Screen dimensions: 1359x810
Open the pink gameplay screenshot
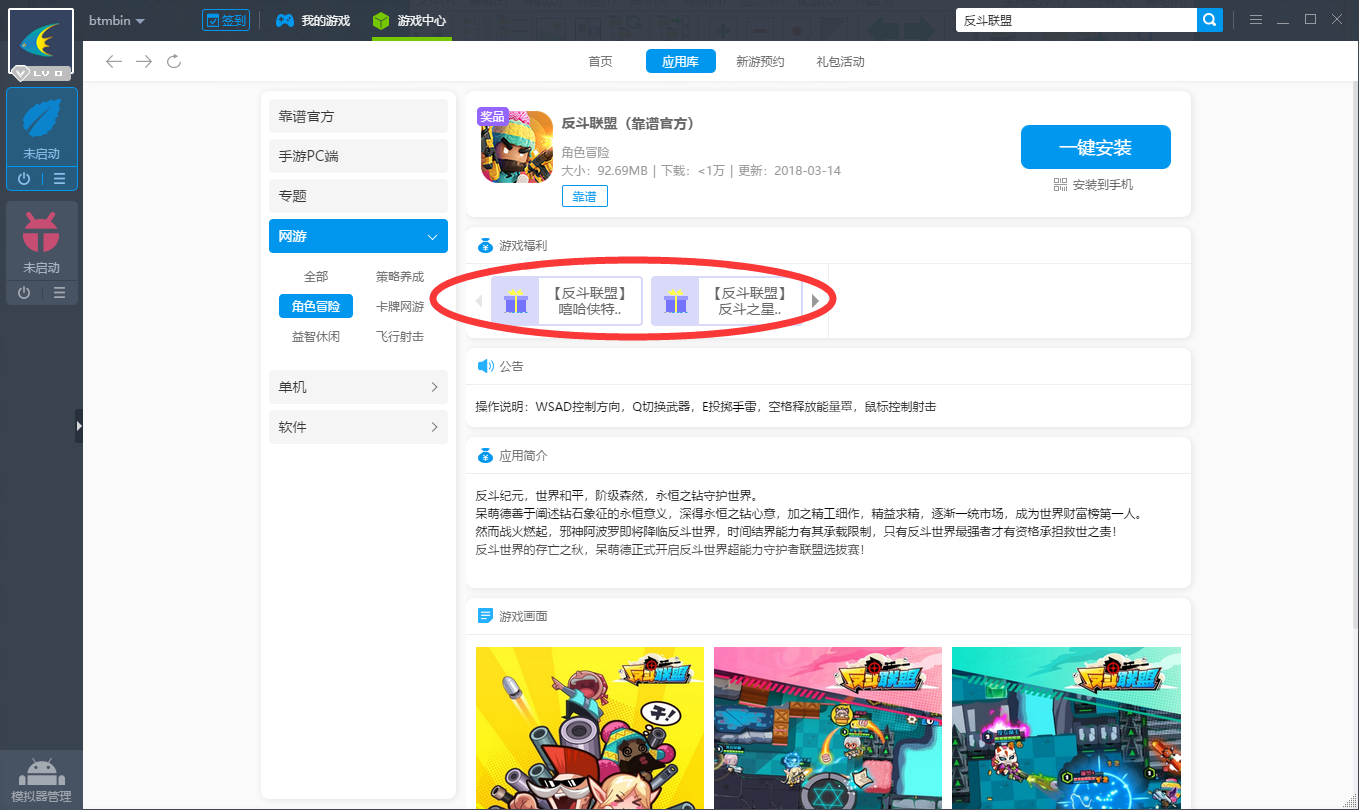point(828,728)
